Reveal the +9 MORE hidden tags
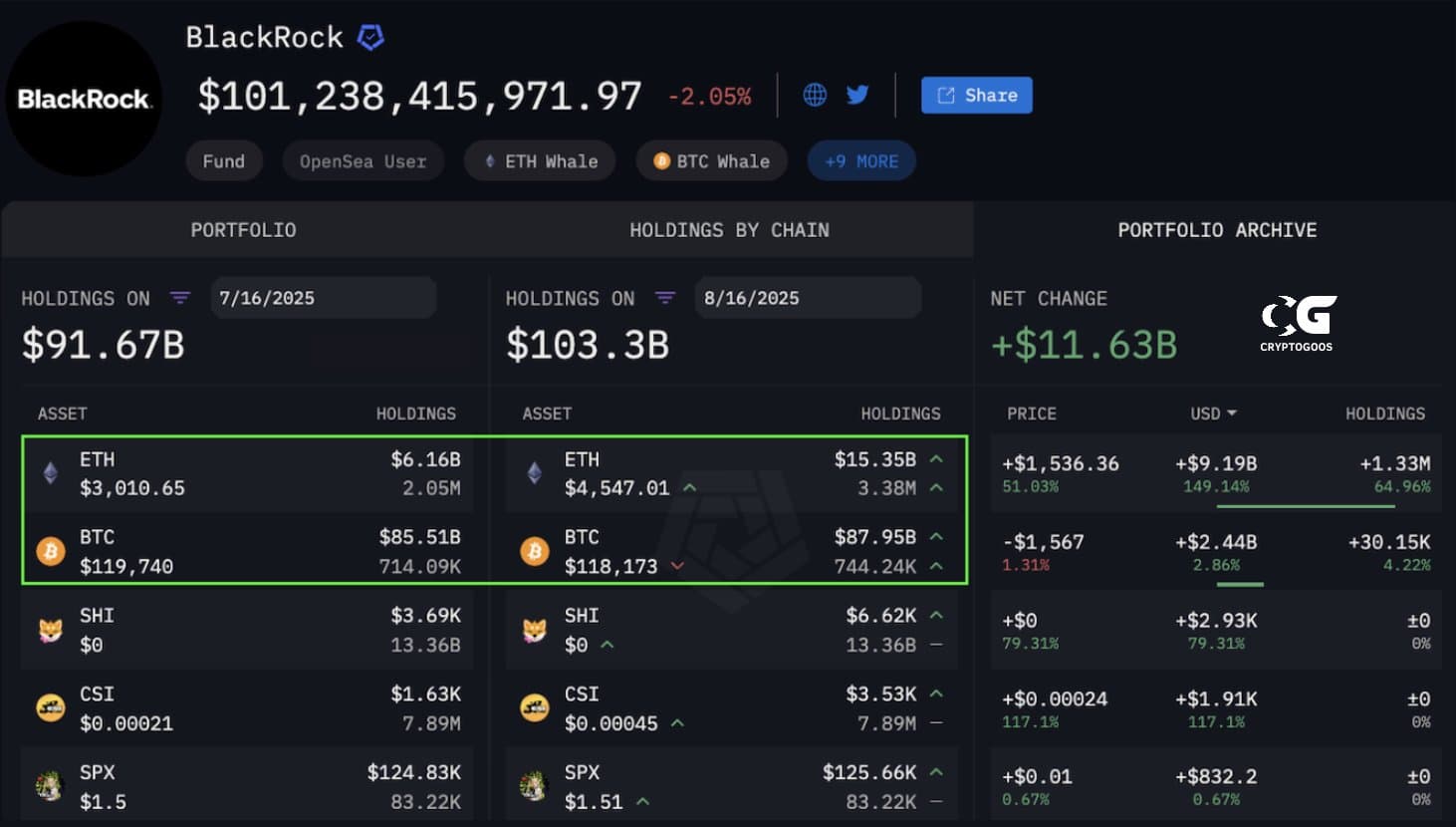Image resolution: width=1456 pixels, height=827 pixels. click(x=860, y=160)
